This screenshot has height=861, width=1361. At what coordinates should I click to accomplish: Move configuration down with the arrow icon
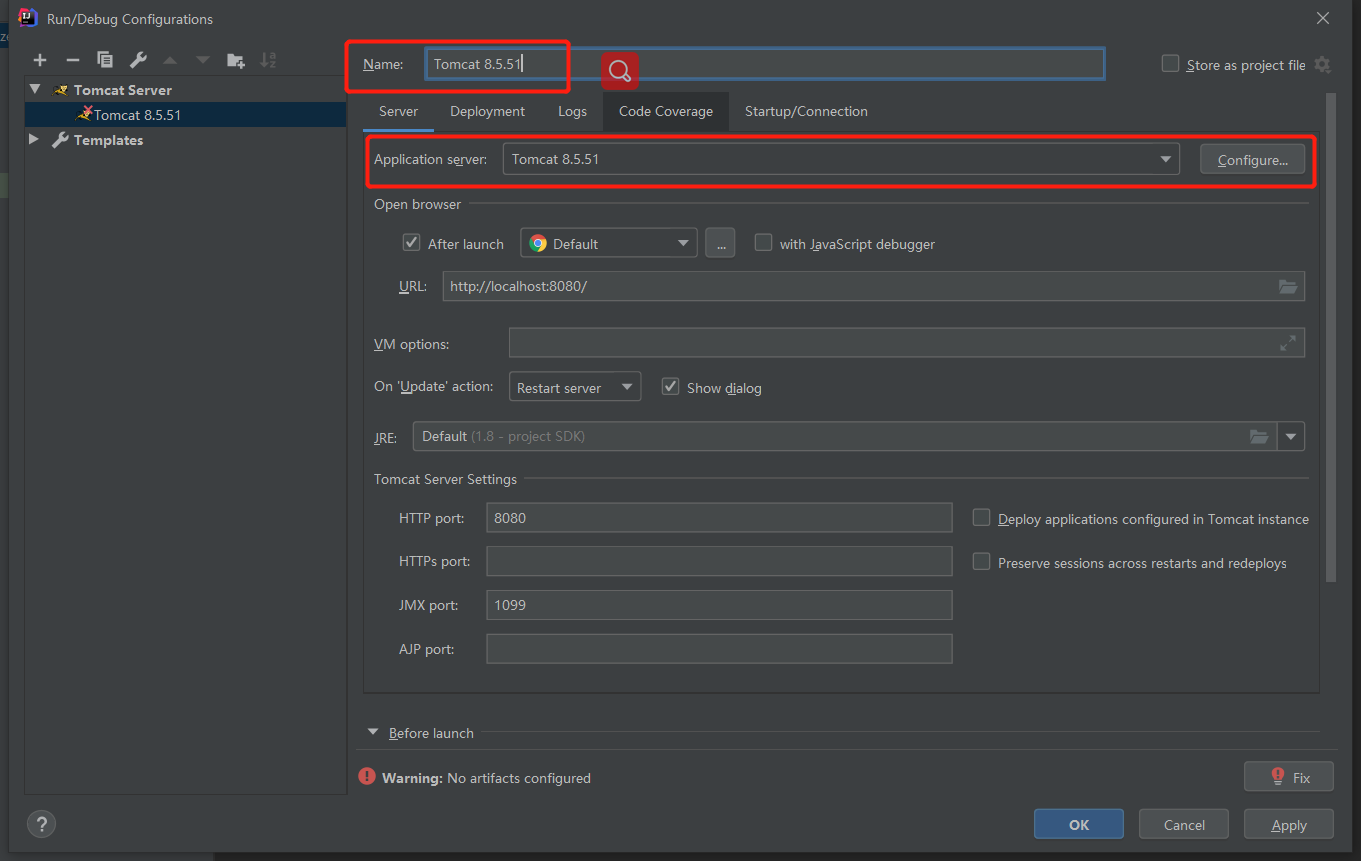point(203,60)
